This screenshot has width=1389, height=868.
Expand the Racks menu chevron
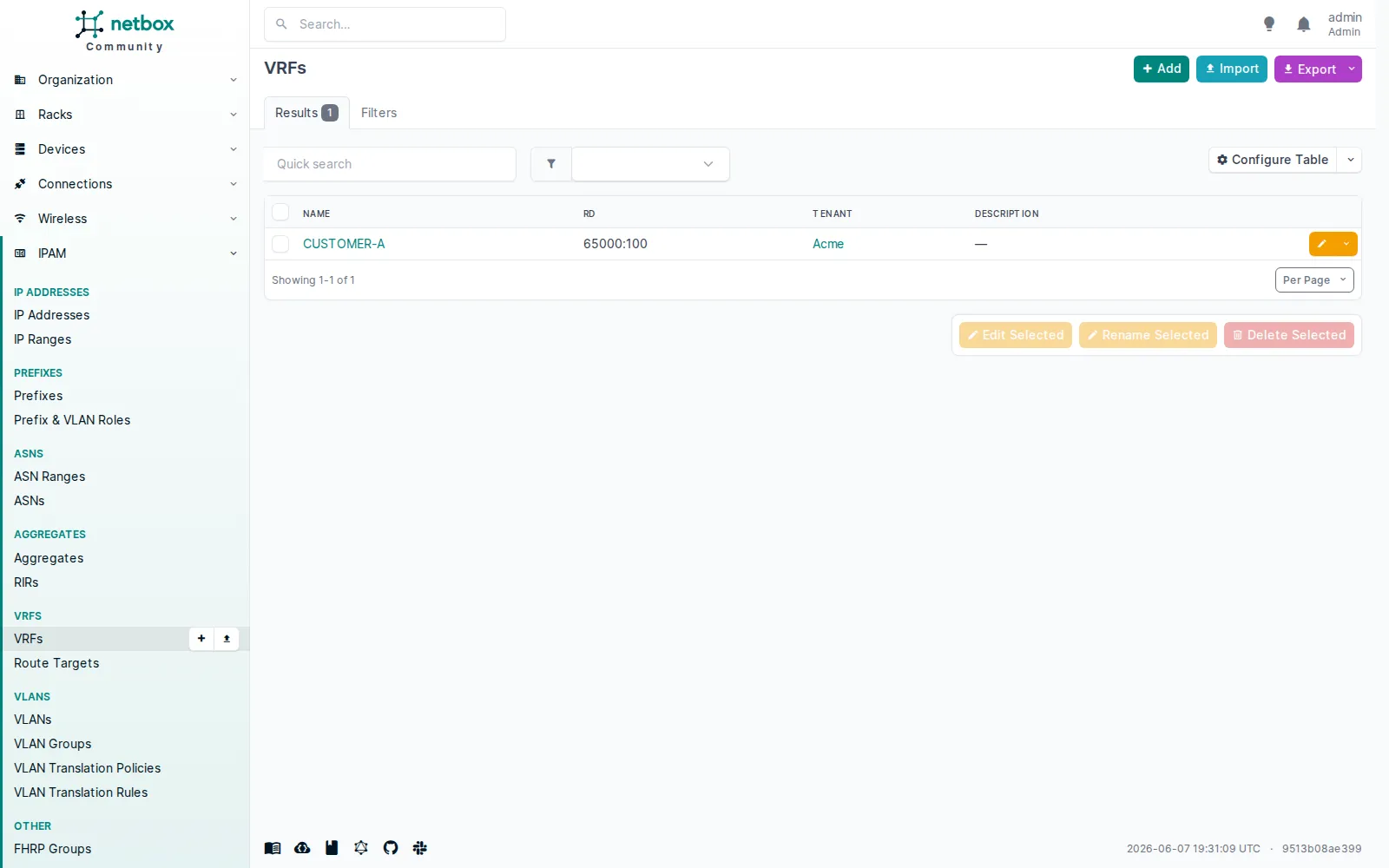(x=234, y=115)
